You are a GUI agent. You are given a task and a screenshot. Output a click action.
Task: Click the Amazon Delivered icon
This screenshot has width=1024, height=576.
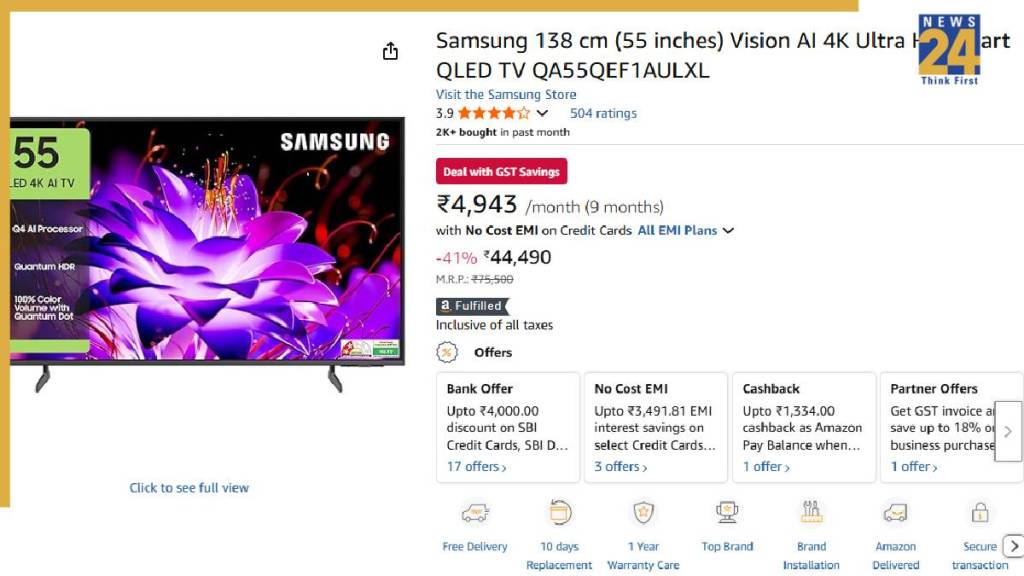pyautogui.click(x=895, y=513)
